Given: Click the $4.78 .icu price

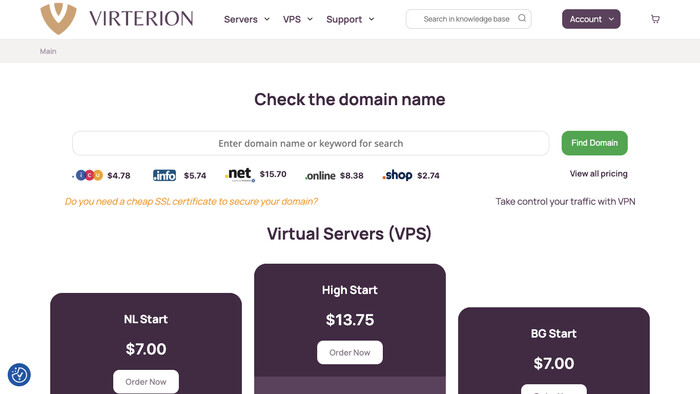Looking at the screenshot, I should tap(119, 175).
